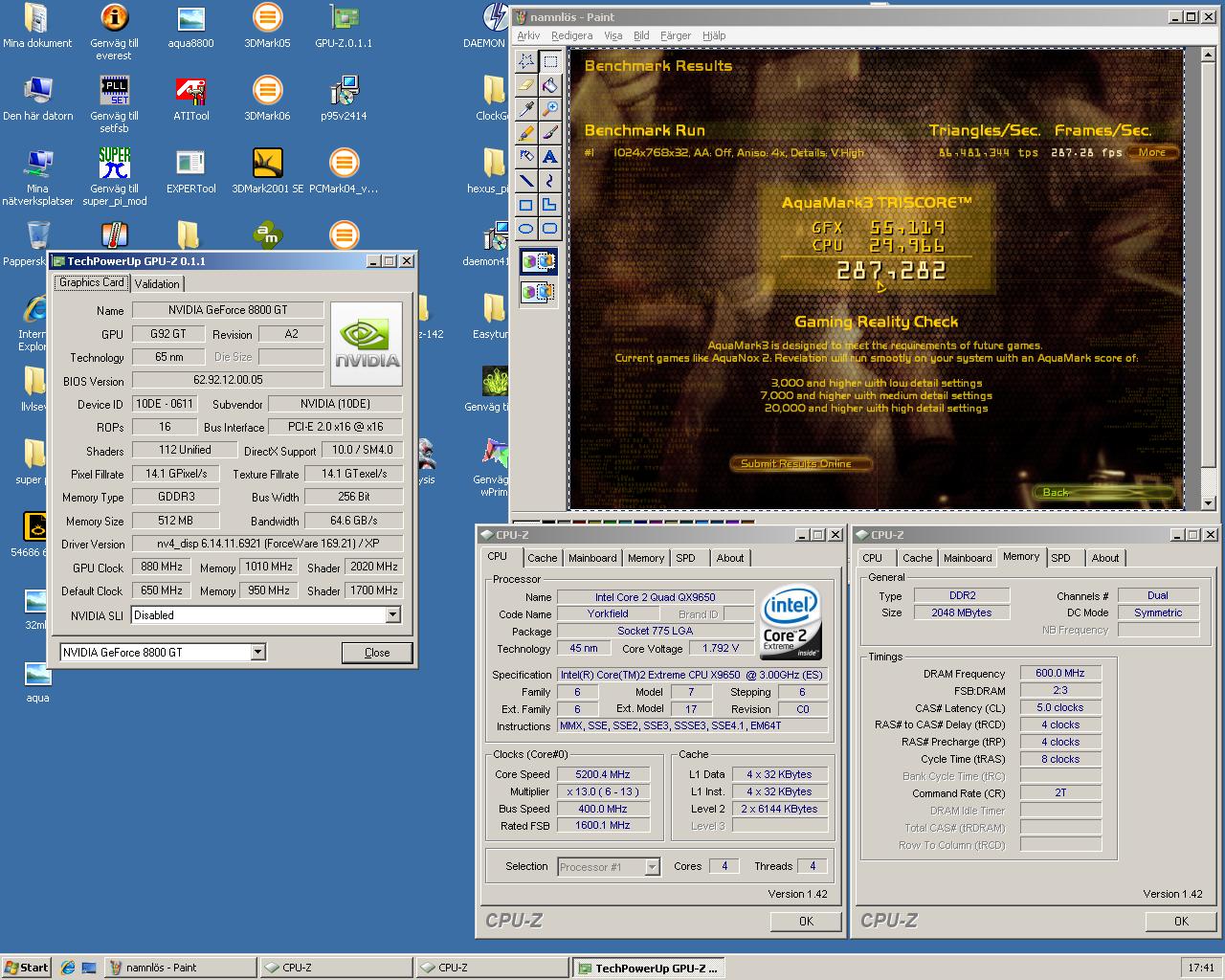The width and height of the screenshot is (1225, 980).
Task: Activate TechPowerUp GPU-Z taskbar button
Action: pyautogui.click(x=648, y=968)
